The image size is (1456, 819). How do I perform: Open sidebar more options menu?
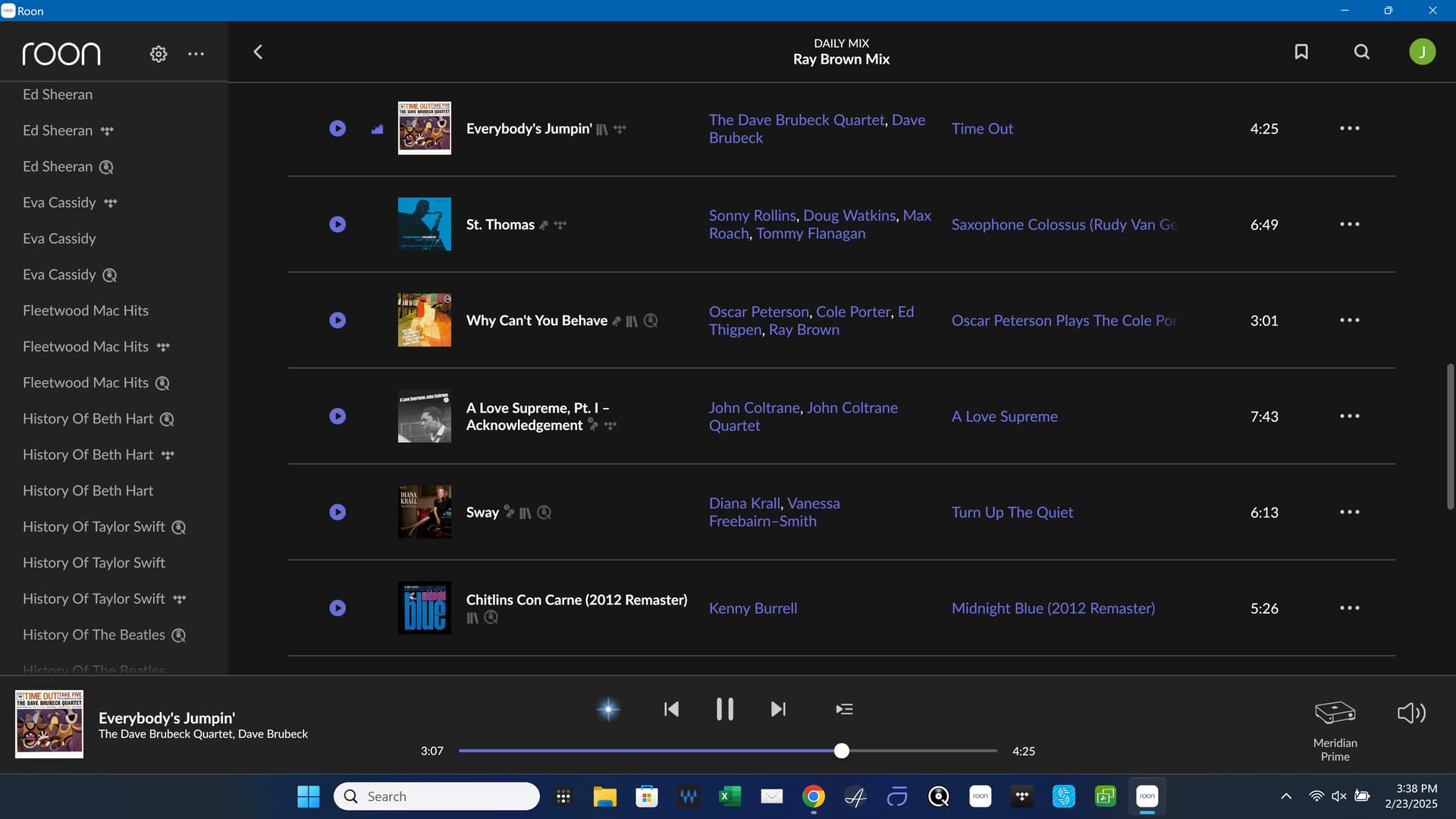196,54
